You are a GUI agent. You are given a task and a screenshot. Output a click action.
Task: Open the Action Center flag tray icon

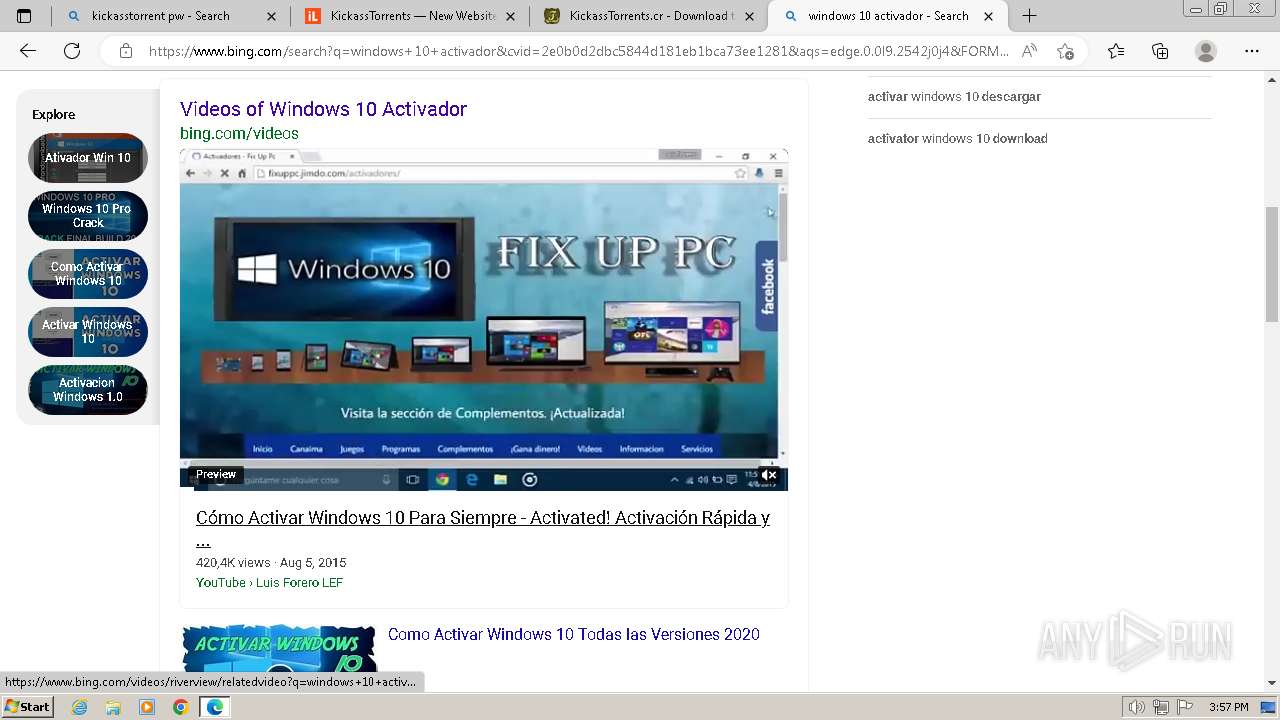[x=1185, y=707]
